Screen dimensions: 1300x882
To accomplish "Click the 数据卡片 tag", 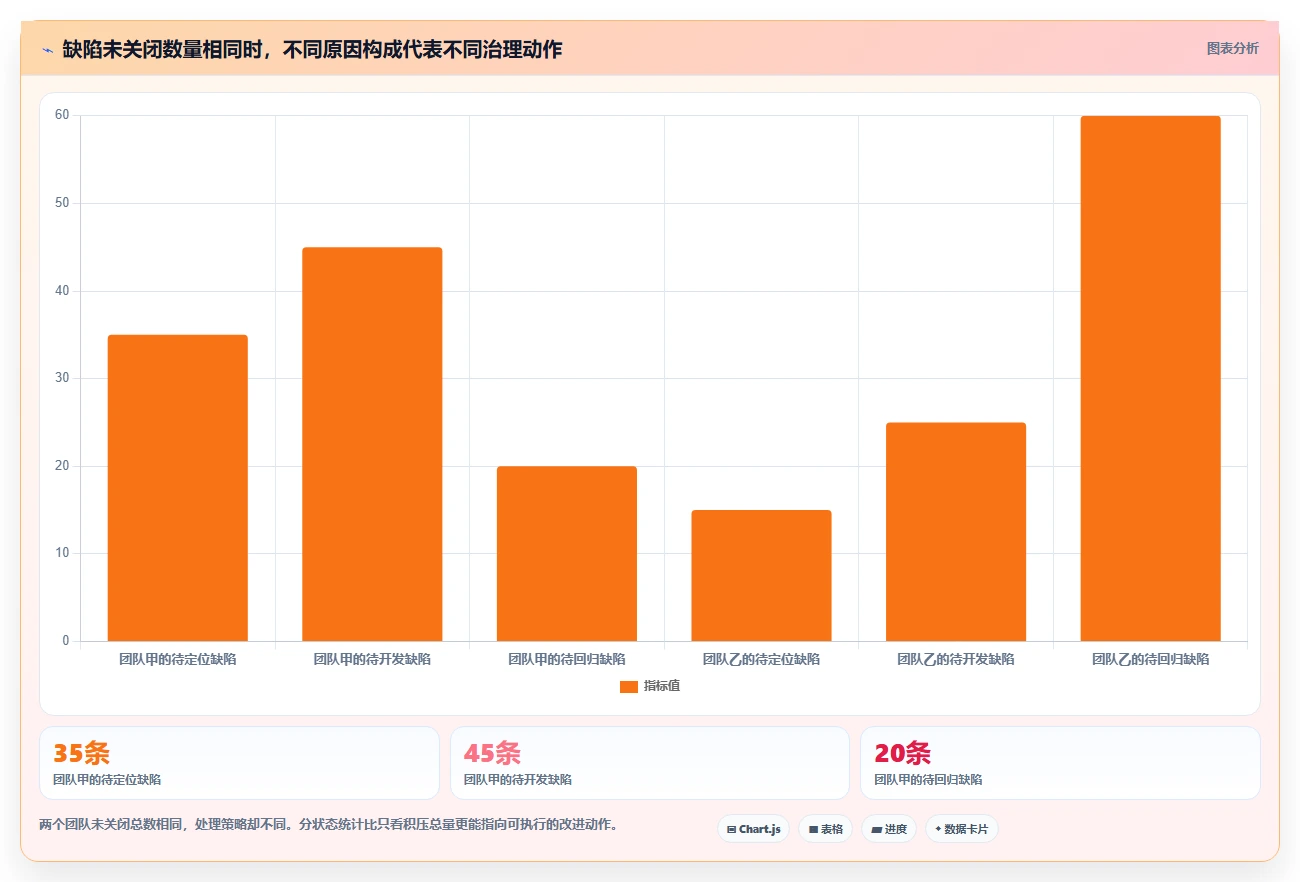I will (x=961, y=829).
